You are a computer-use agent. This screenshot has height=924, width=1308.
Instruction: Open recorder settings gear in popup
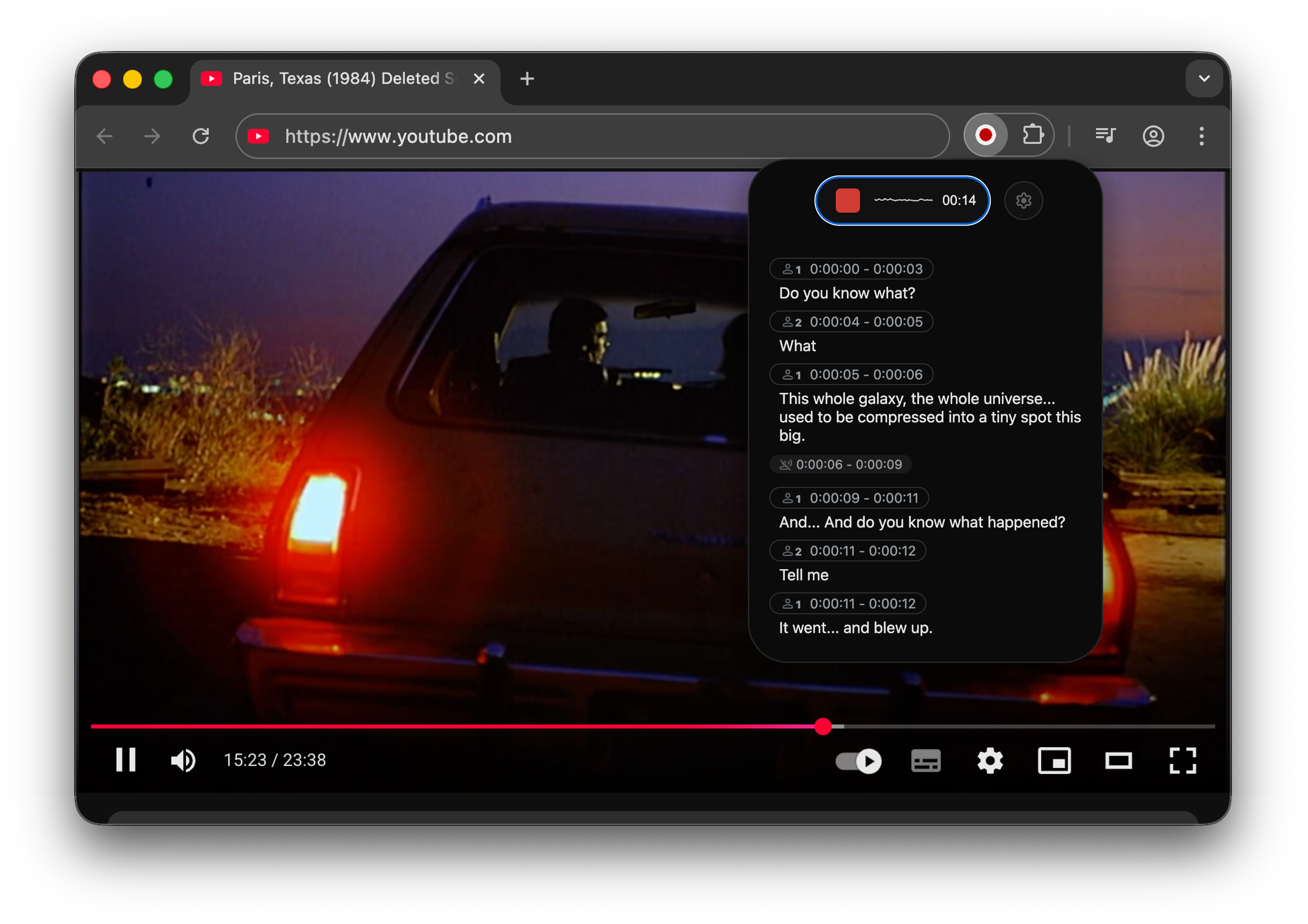coord(1023,201)
